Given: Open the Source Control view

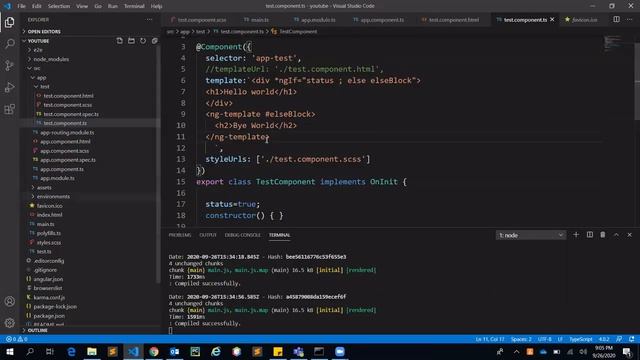Looking at the screenshot, I should click(9, 65).
